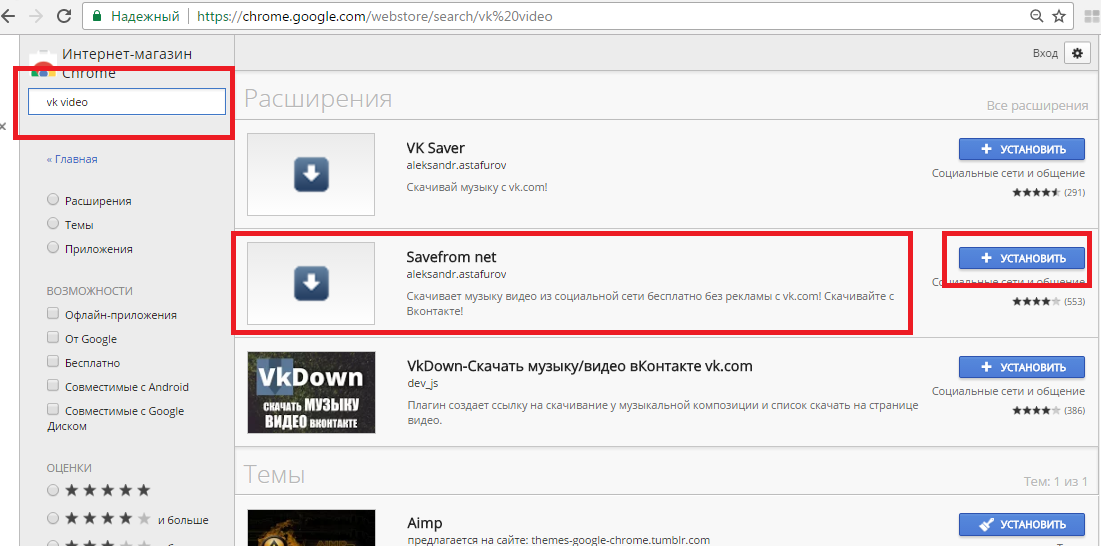The image size is (1101, 546).
Task: Open the Aimp theme title
Action: (x=425, y=524)
